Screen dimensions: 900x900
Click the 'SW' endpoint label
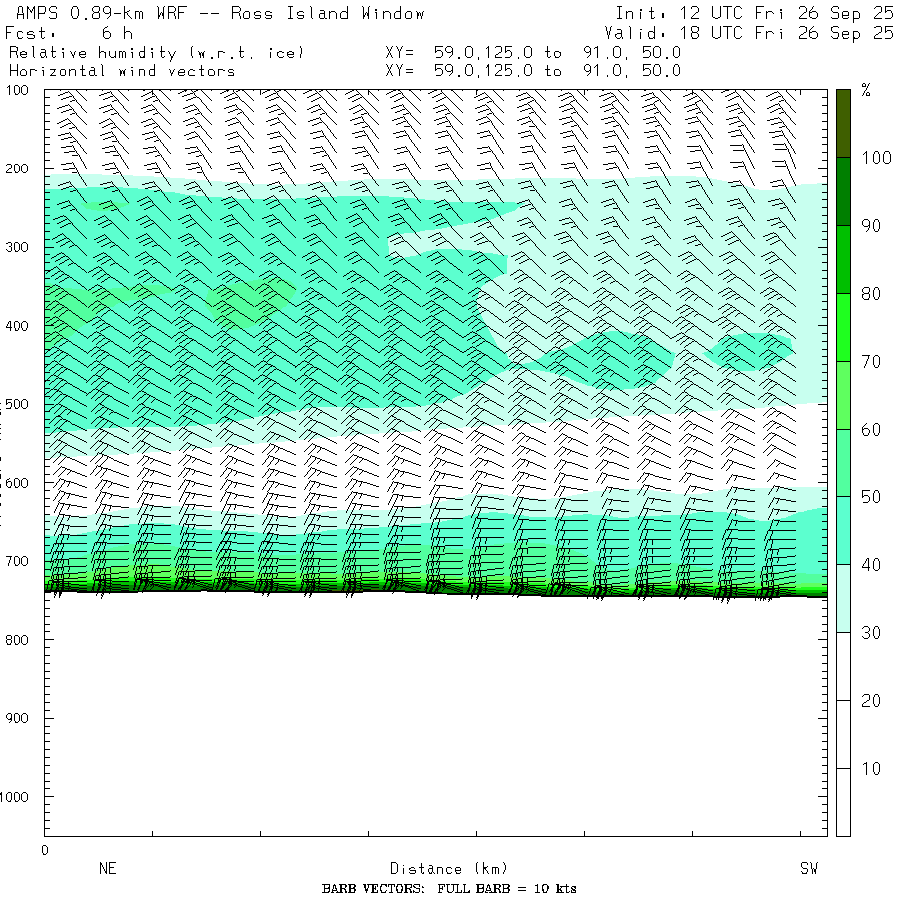coord(809,869)
